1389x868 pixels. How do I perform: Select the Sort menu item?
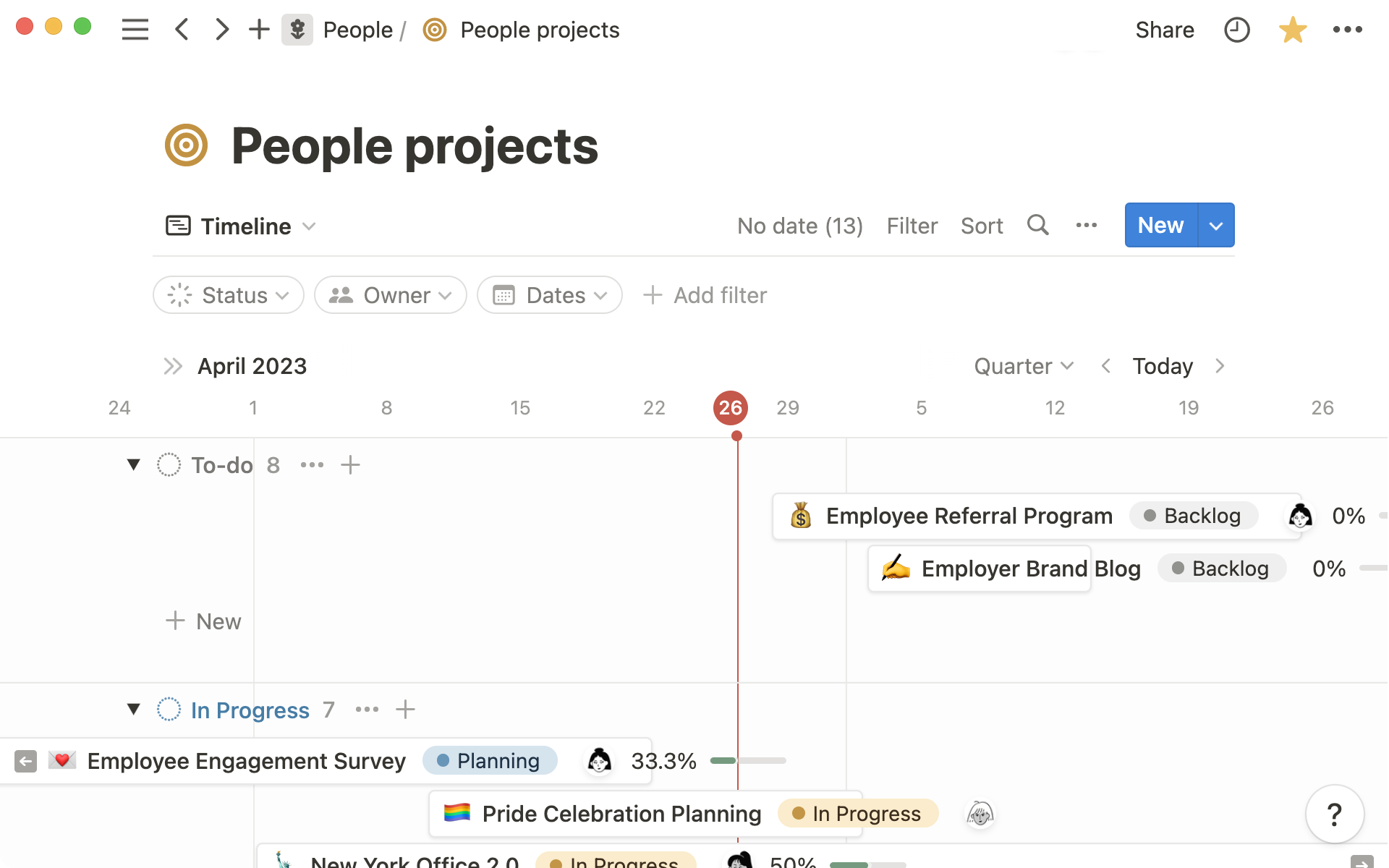(x=981, y=225)
